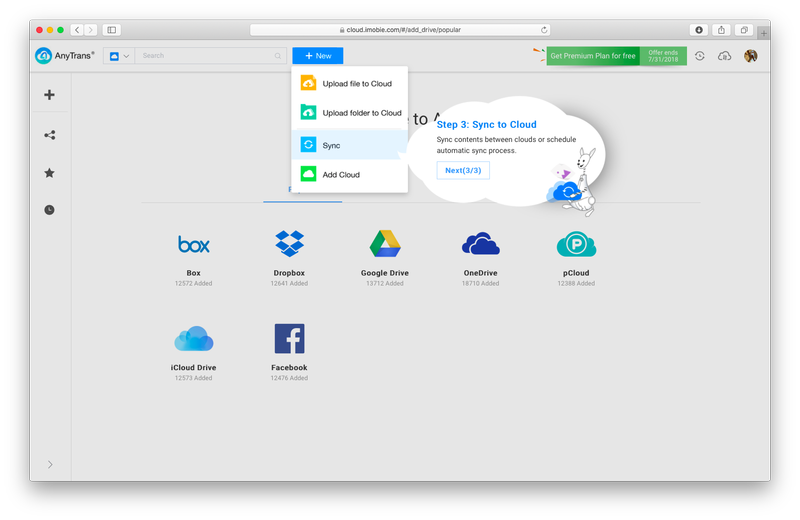
Task: Choose Sync from the New menu
Action: 349,145
